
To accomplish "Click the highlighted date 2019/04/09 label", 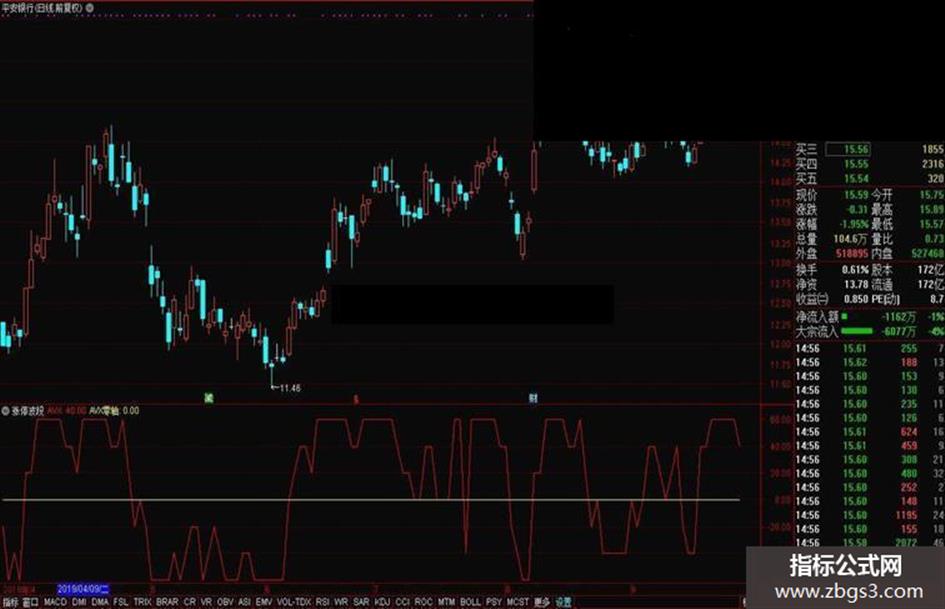I will click(x=83, y=589).
